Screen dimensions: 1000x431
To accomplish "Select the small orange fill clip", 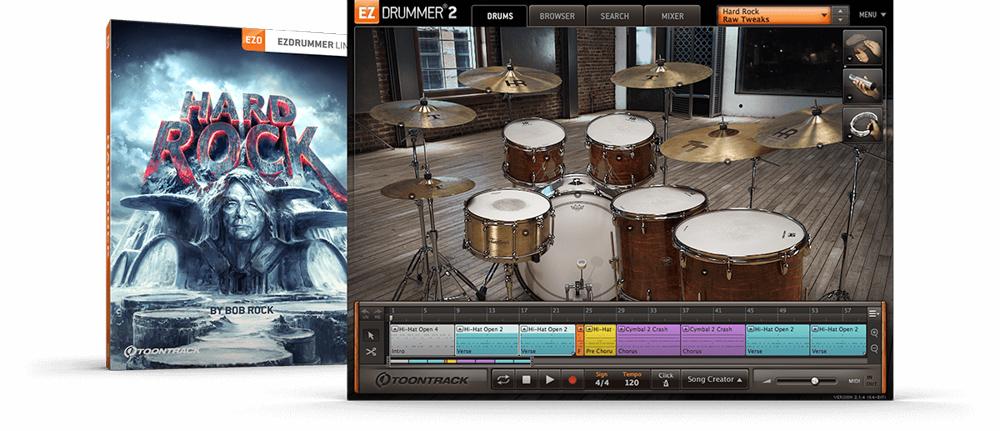I will [x=580, y=340].
